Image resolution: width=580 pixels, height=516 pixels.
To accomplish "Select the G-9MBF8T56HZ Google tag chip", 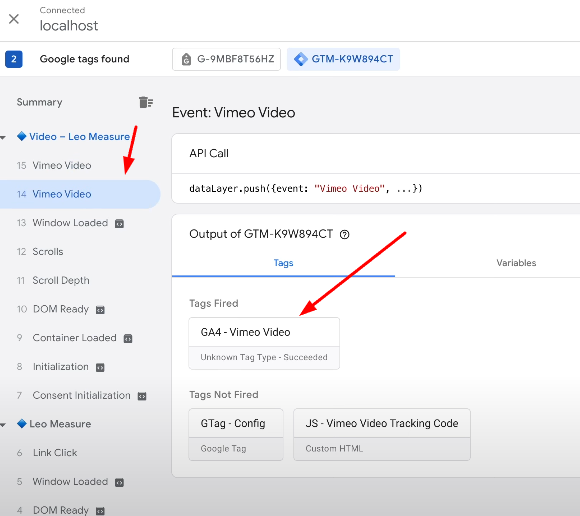I will click(226, 59).
